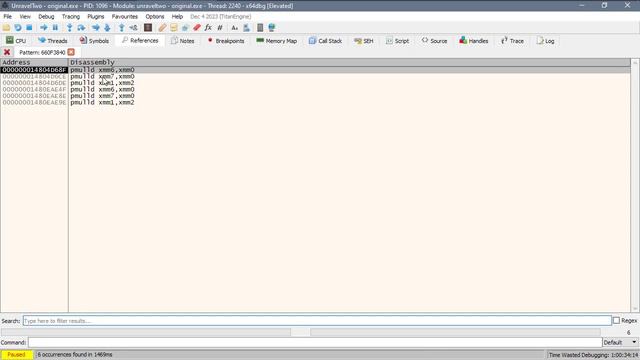Switch to the Source tab

point(434,41)
